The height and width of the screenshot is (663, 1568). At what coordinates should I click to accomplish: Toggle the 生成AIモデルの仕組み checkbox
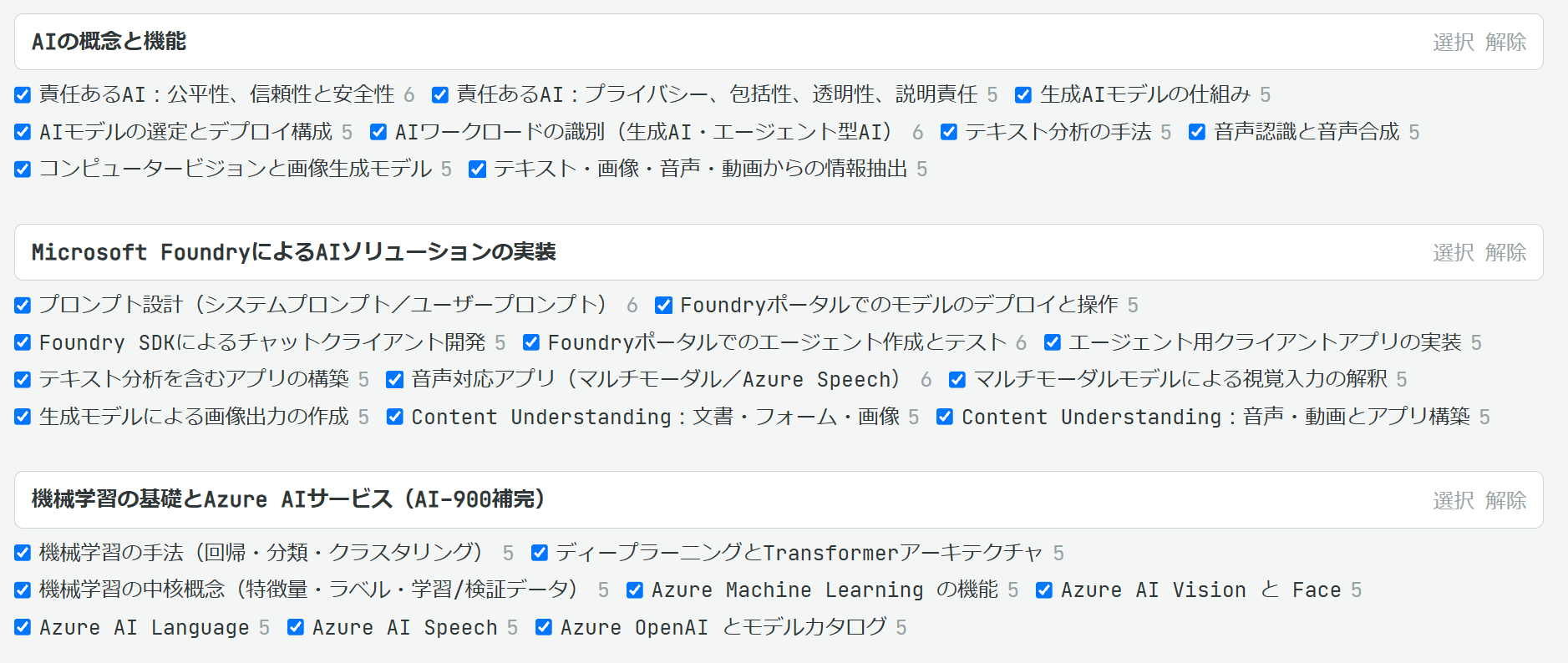coord(1023,95)
